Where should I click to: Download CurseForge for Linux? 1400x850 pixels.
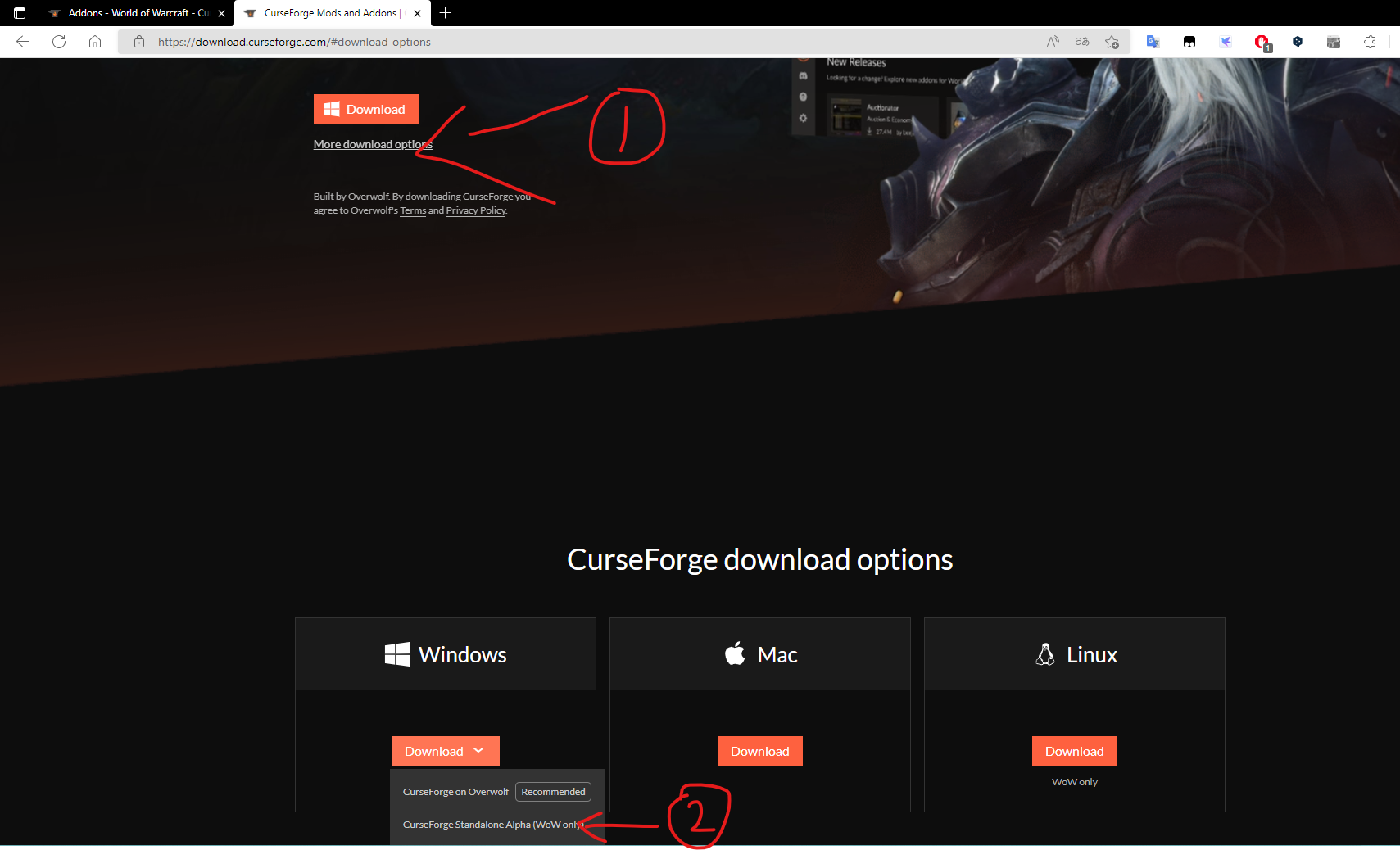(1075, 751)
